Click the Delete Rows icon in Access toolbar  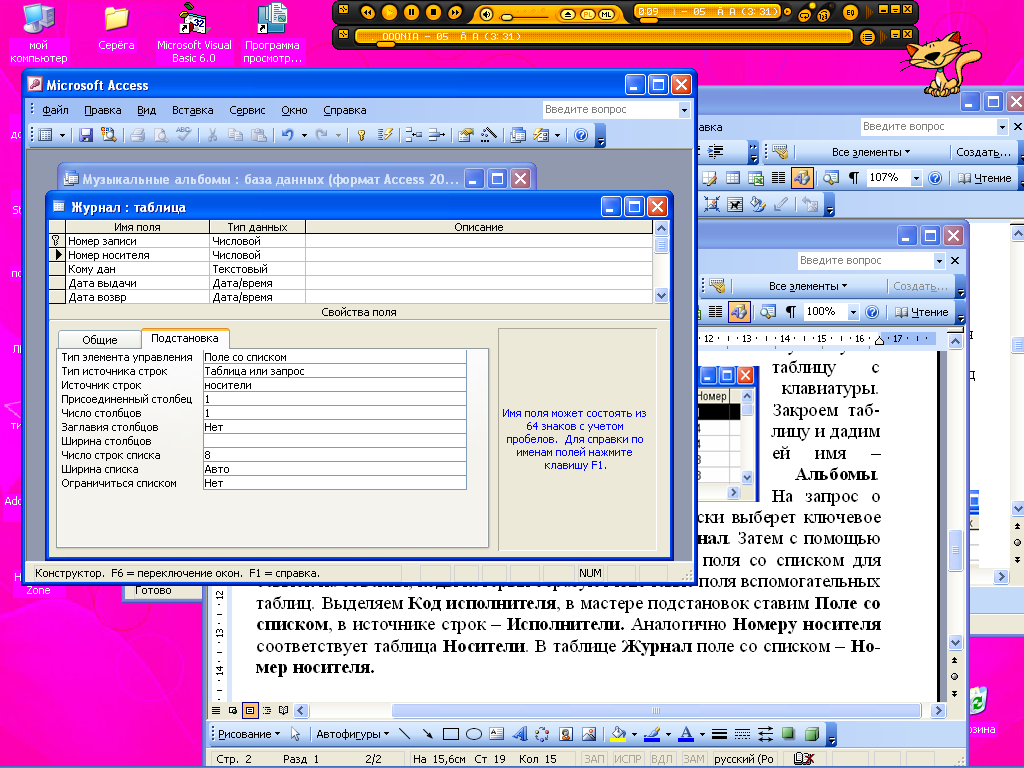pos(436,135)
